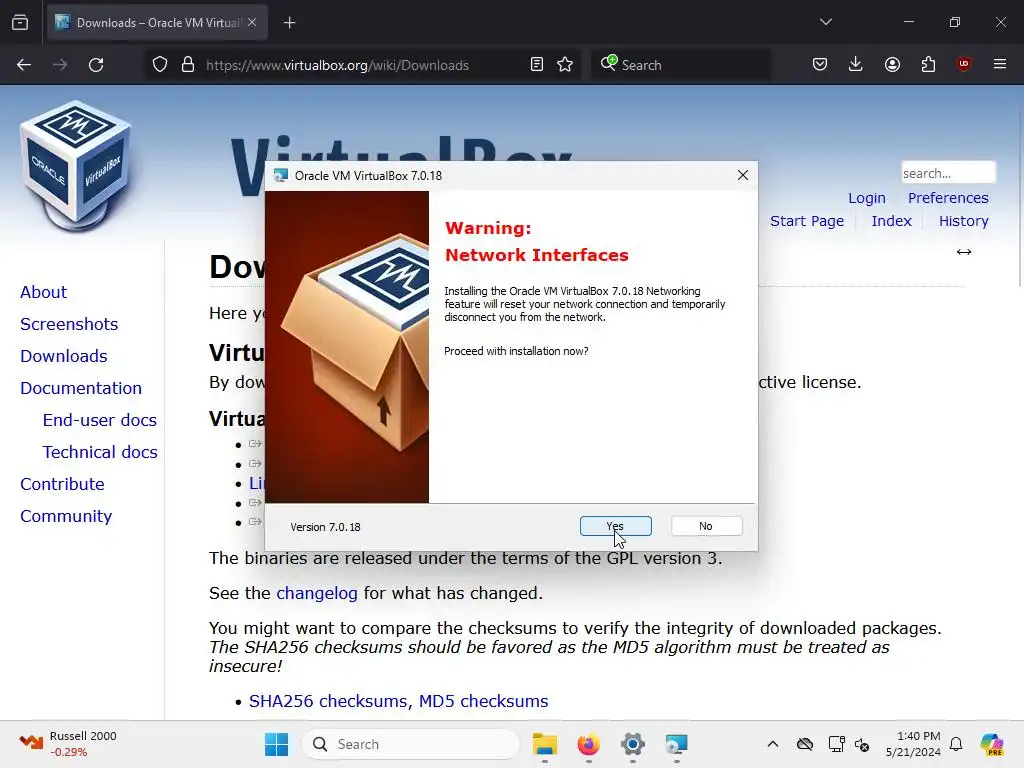Screen dimensions: 1024x768
Task: Open the extensions puzzle icon
Action: pos(928,65)
